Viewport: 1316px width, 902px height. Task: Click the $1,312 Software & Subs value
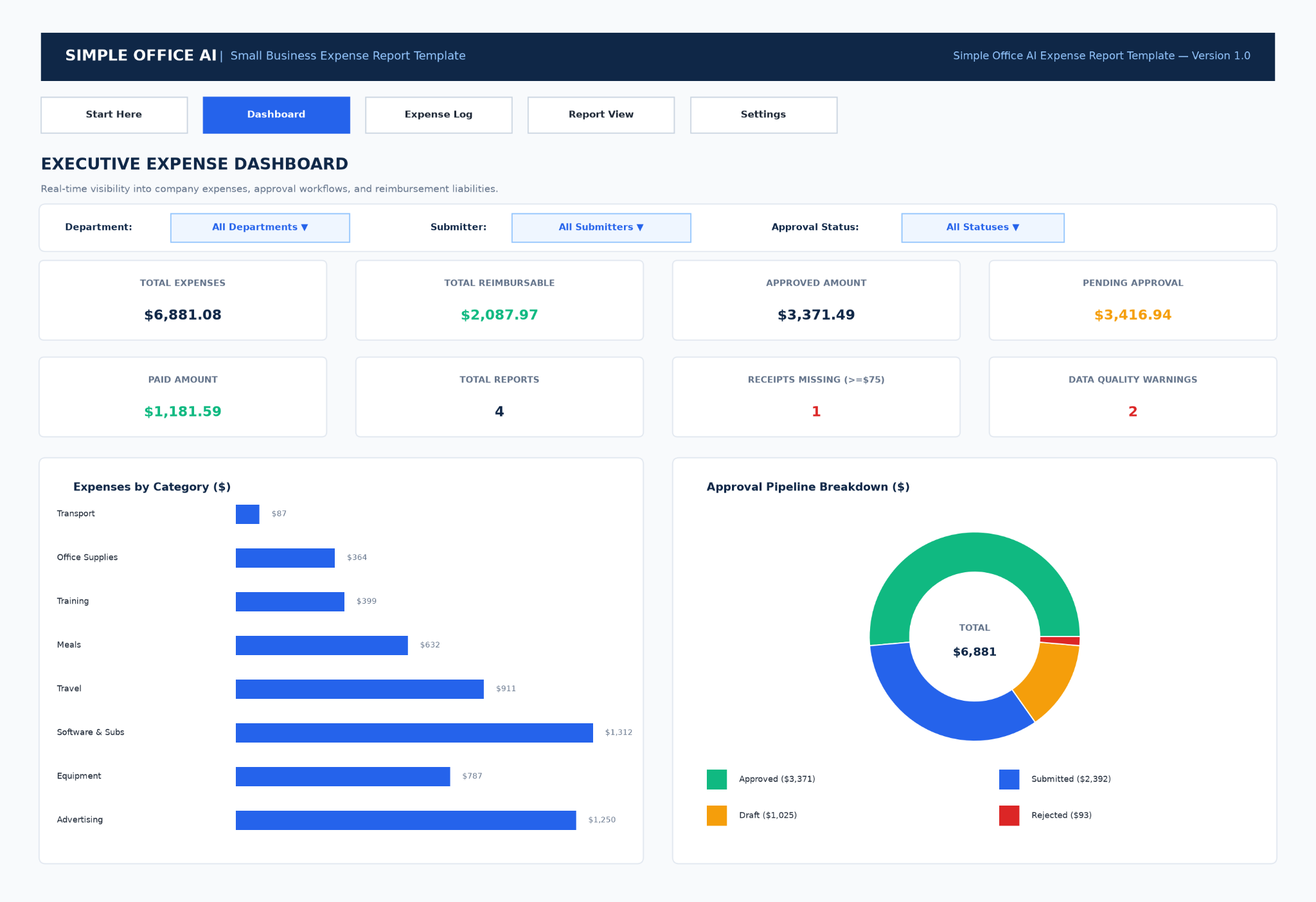coord(619,732)
